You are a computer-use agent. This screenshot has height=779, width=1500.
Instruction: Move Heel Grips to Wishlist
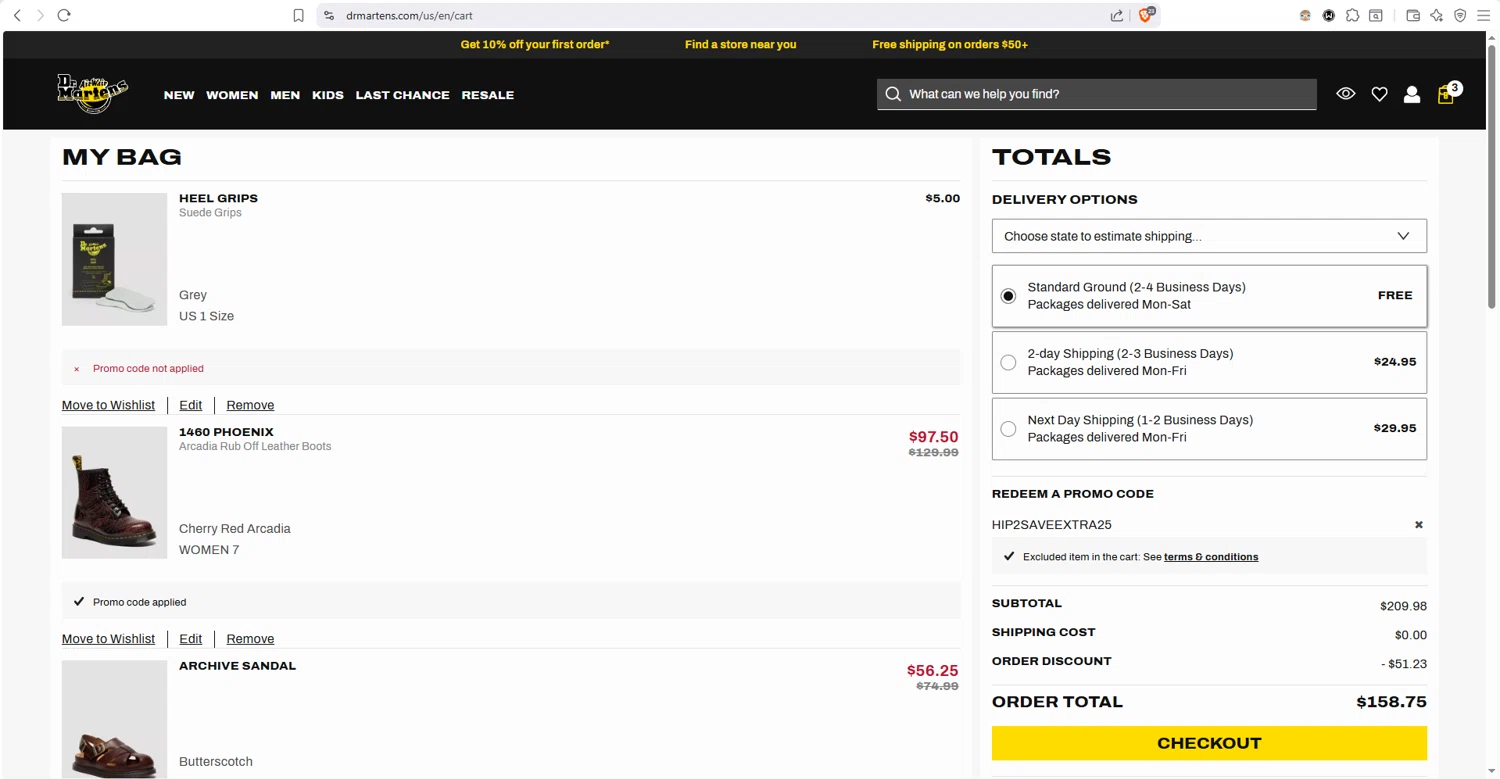pos(108,405)
